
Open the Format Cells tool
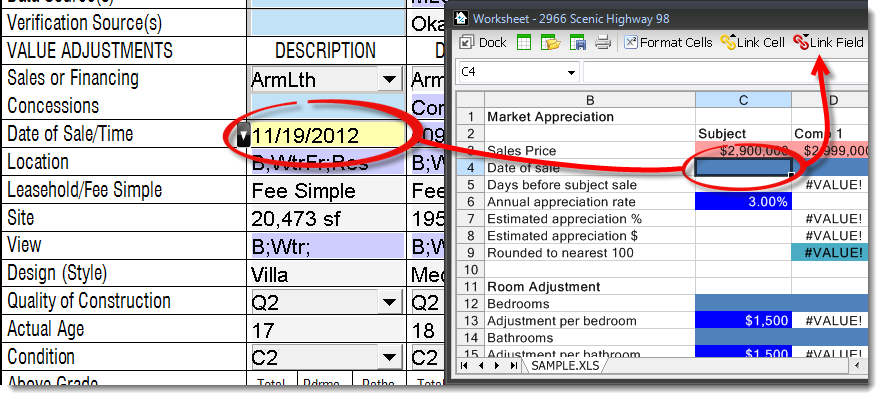point(668,42)
